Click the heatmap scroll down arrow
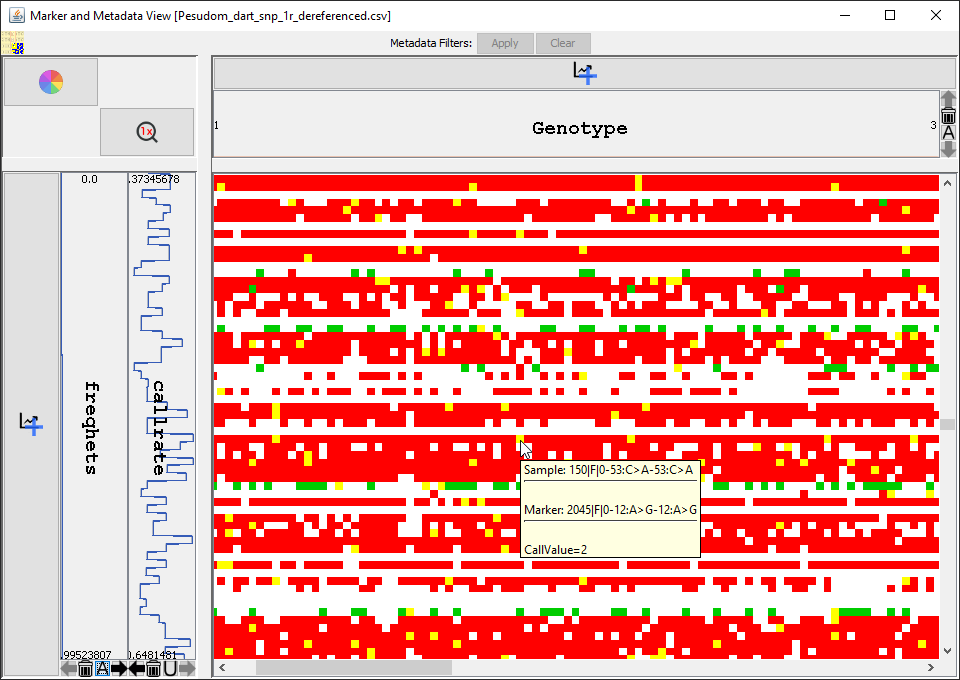This screenshot has width=960, height=680. pyautogui.click(x=947, y=652)
